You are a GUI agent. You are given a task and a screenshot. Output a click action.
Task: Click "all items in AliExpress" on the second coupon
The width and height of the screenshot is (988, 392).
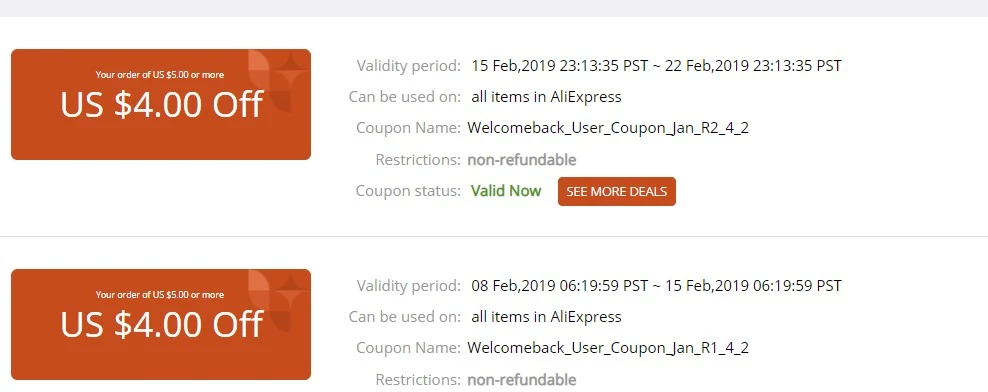[x=546, y=317]
